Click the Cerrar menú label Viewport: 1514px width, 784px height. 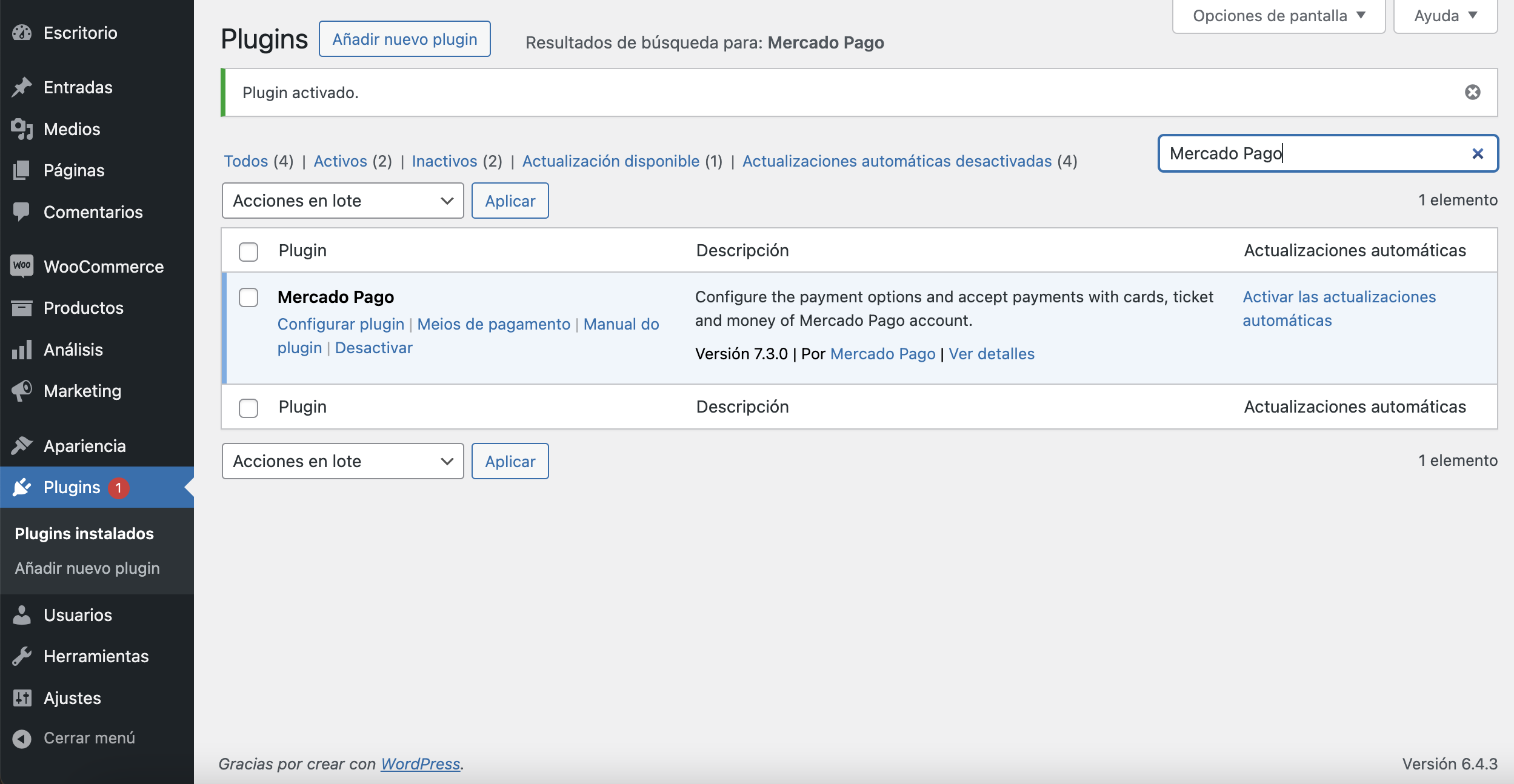click(90, 738)
